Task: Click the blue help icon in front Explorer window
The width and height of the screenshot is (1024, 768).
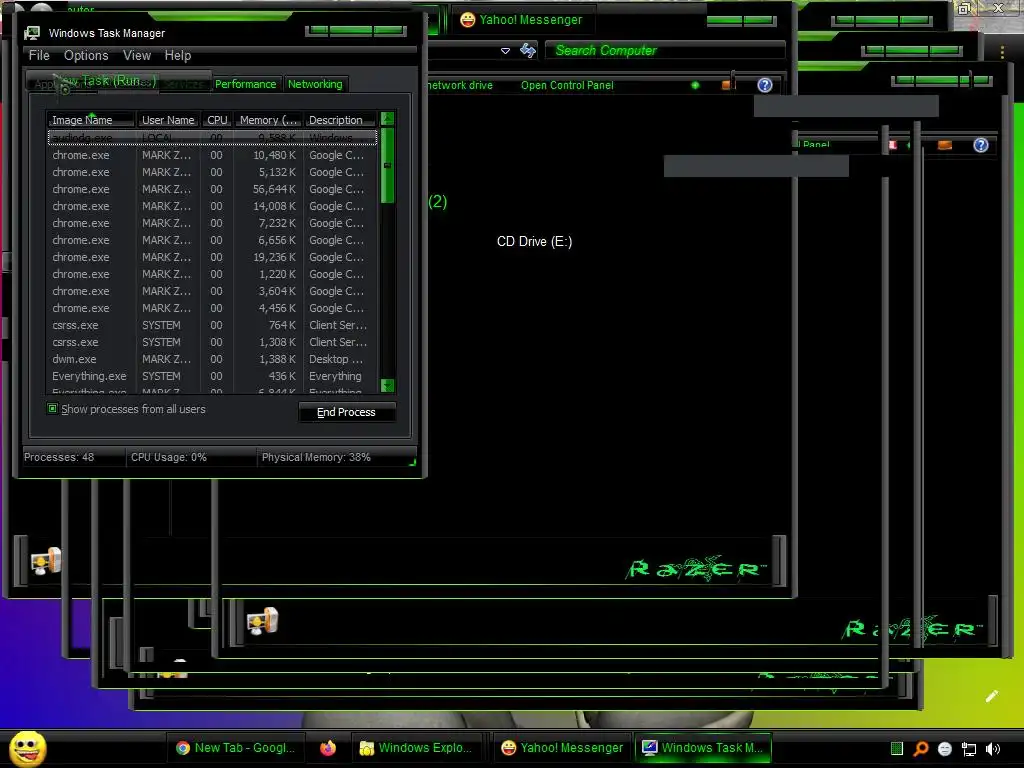Action: (765, 85)
